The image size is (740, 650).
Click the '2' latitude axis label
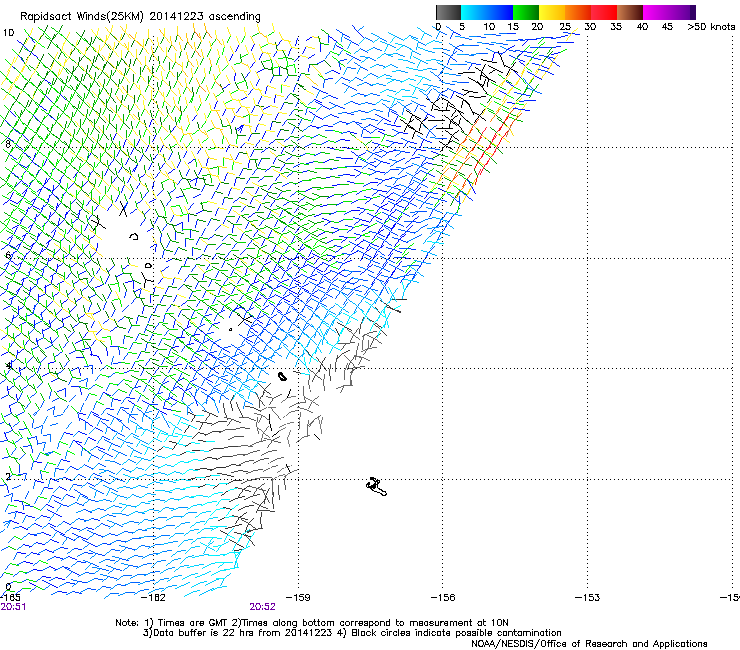[x=8, y=476]
